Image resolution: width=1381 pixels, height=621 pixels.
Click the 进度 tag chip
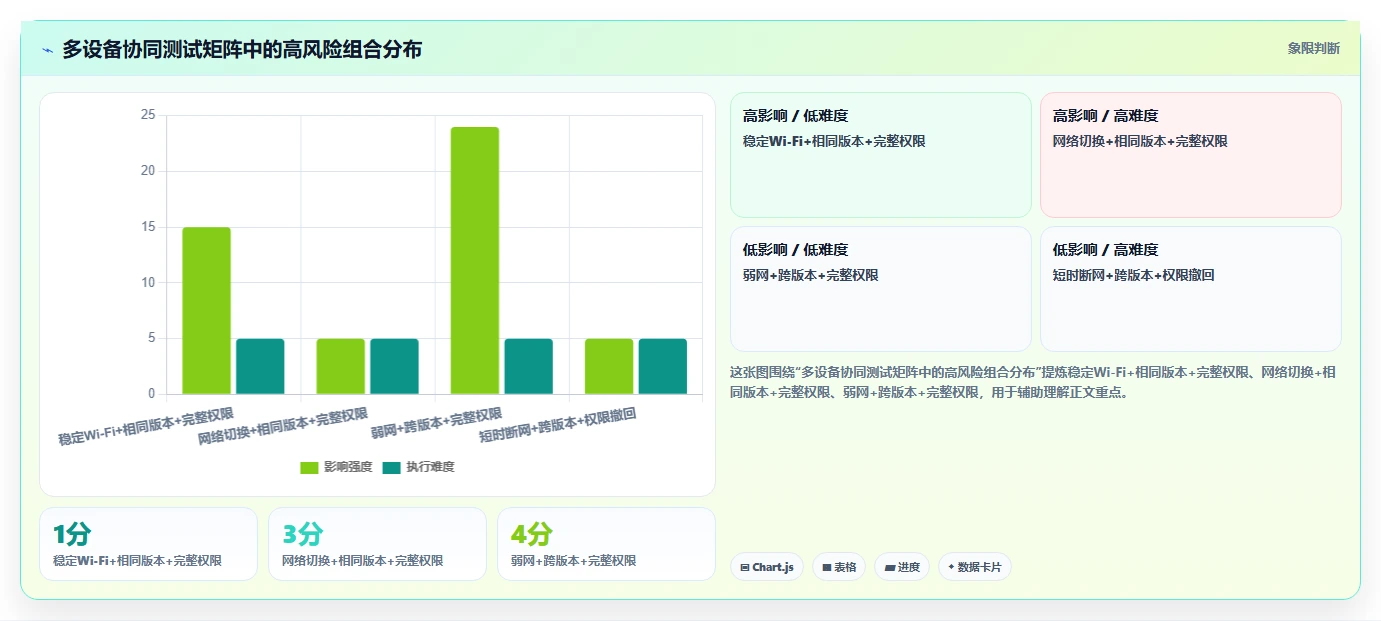(902, 567)
